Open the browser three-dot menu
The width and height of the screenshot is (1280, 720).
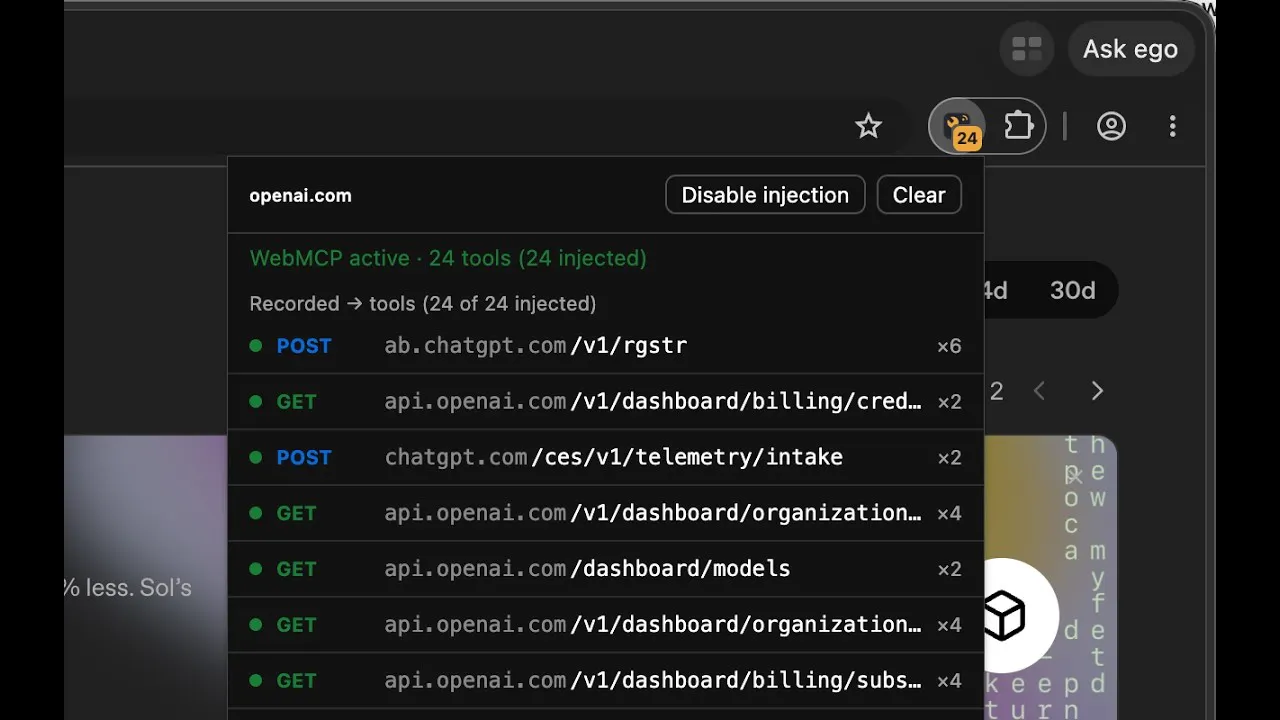(x=1172, y=126)
